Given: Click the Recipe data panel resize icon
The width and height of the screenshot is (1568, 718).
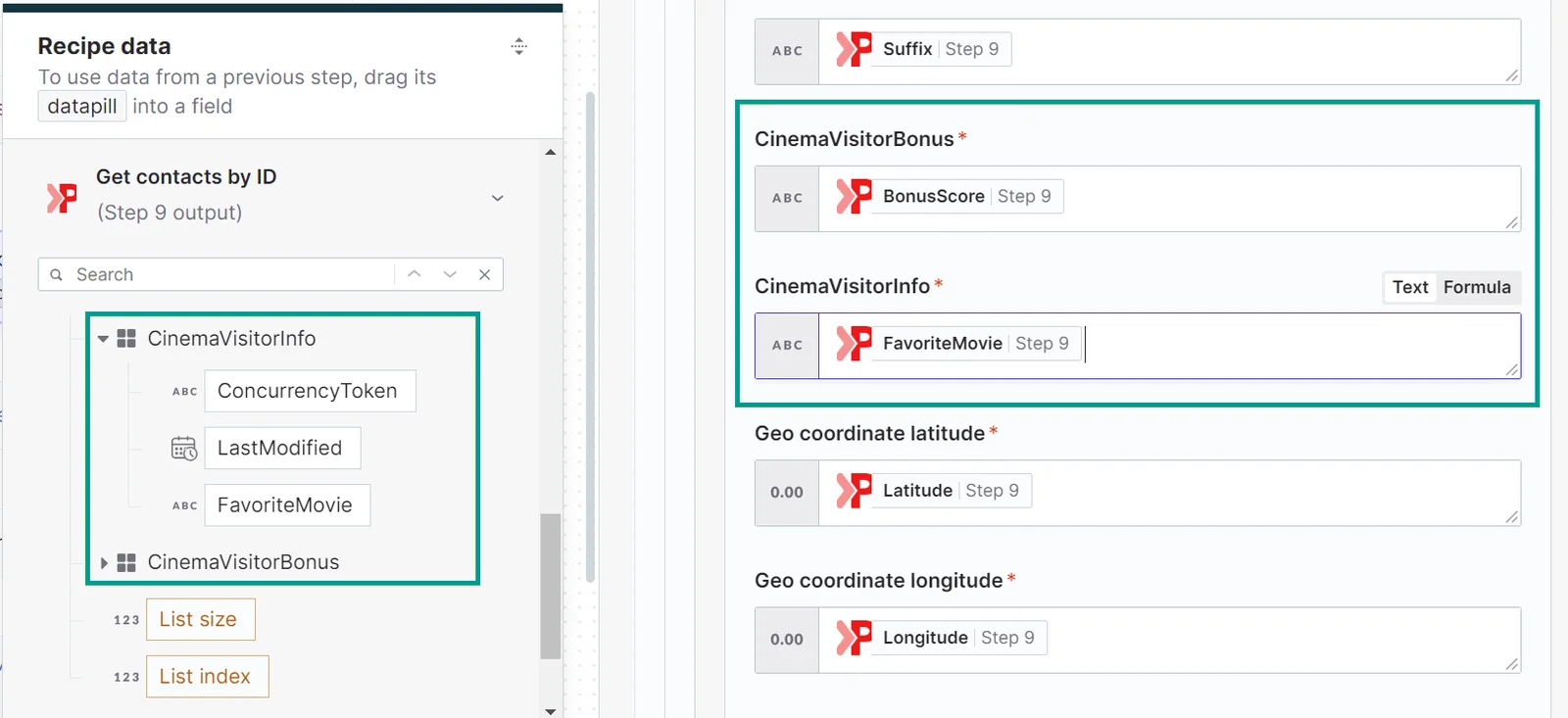Looking at the screenshot, I should pos(519,46).
